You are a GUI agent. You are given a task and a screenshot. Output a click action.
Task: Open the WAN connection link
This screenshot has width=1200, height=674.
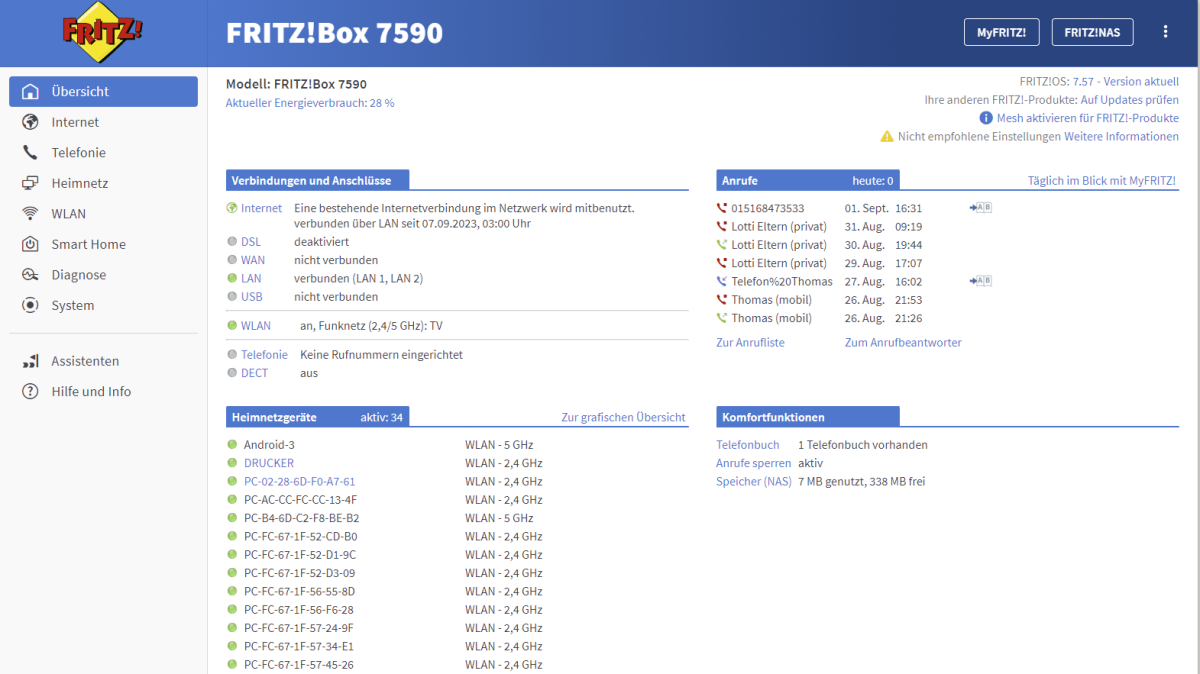253,260
